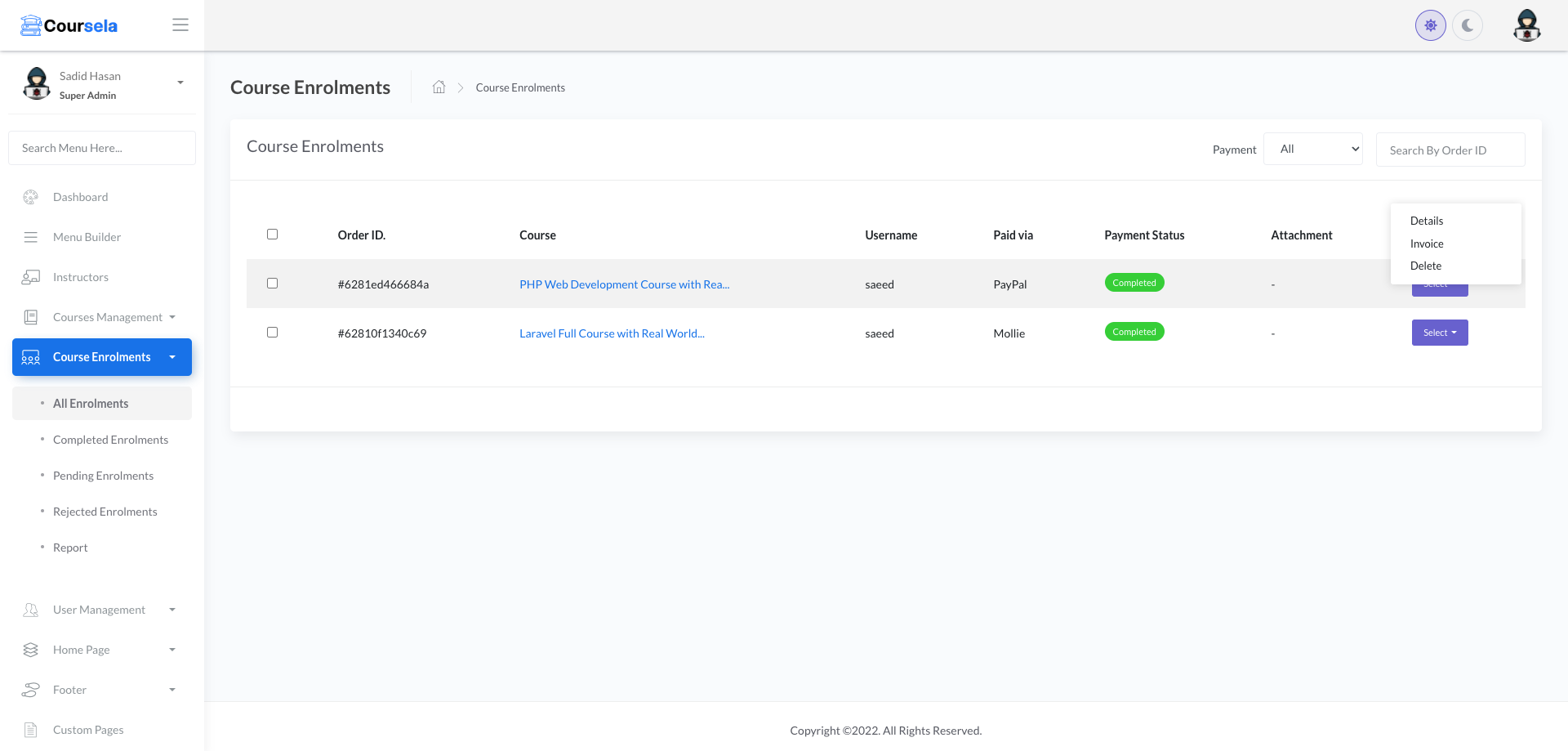
Task: Expand the Sadid Hasan profile dropdown
Action: pyautogui.click(x=180, y=82)
